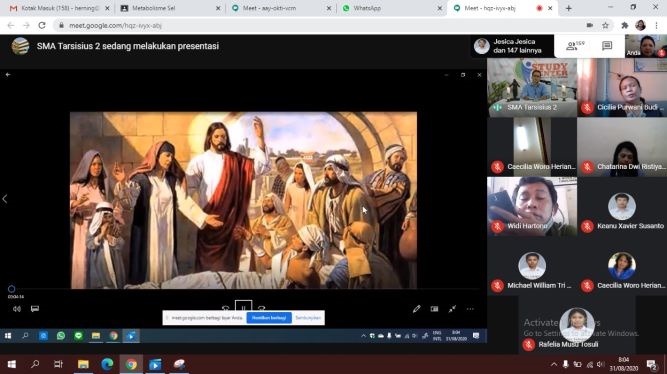
Task: Open the player's three-dots more options
Action: 470,309
